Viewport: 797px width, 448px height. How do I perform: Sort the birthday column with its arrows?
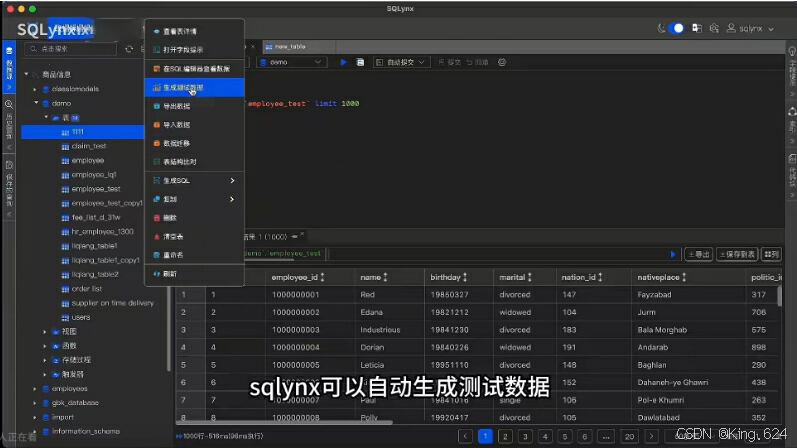[465, 277]
